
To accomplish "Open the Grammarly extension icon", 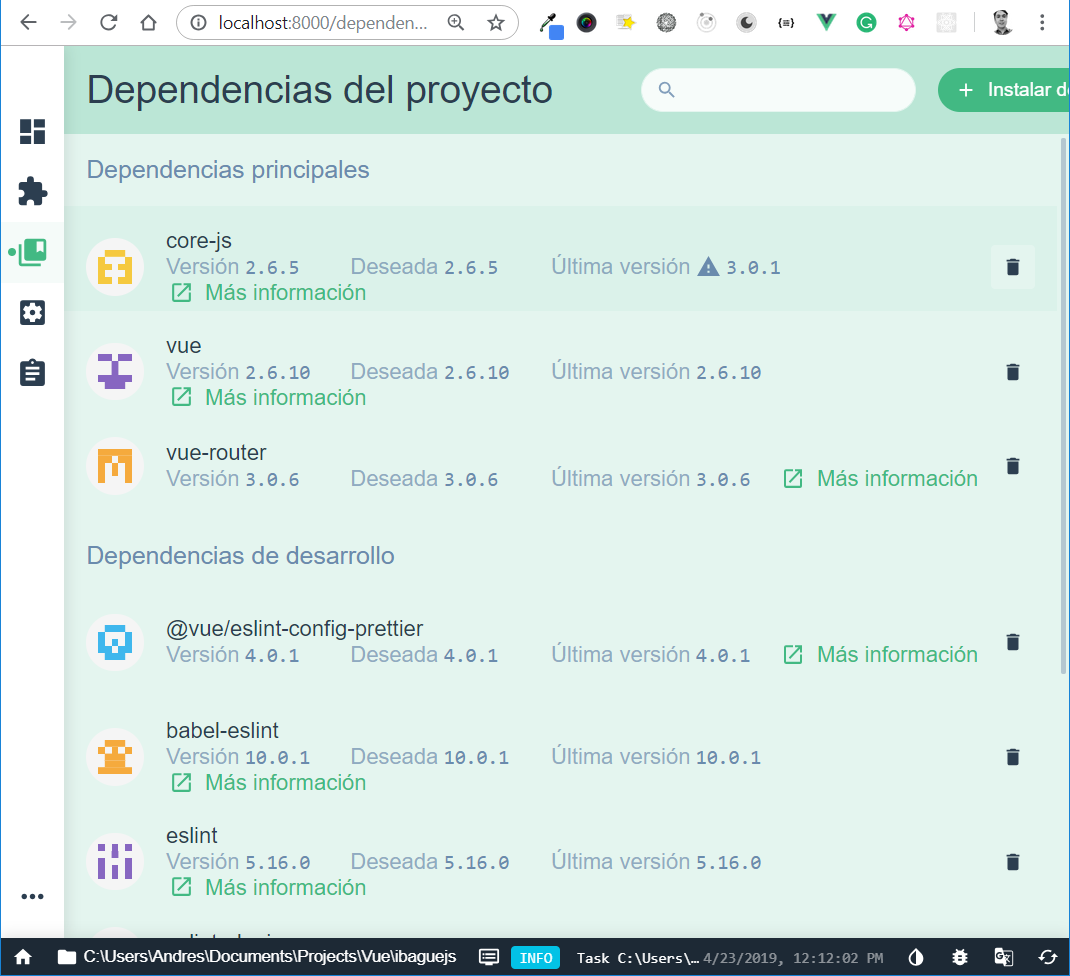I will click(x=866, y=23).
